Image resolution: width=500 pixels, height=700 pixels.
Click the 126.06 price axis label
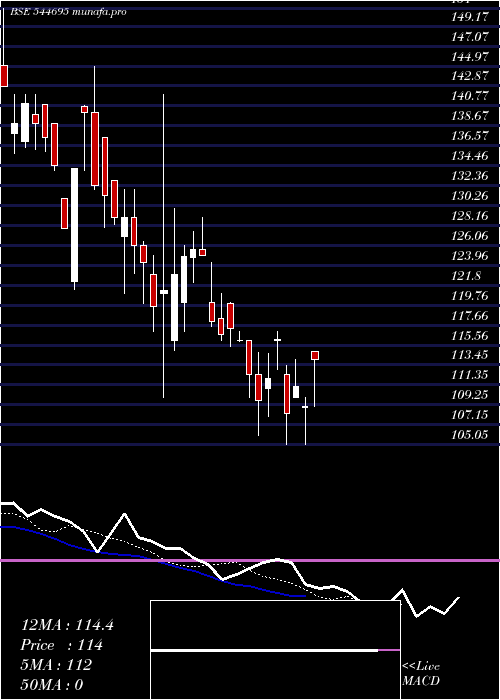[470, 235]
